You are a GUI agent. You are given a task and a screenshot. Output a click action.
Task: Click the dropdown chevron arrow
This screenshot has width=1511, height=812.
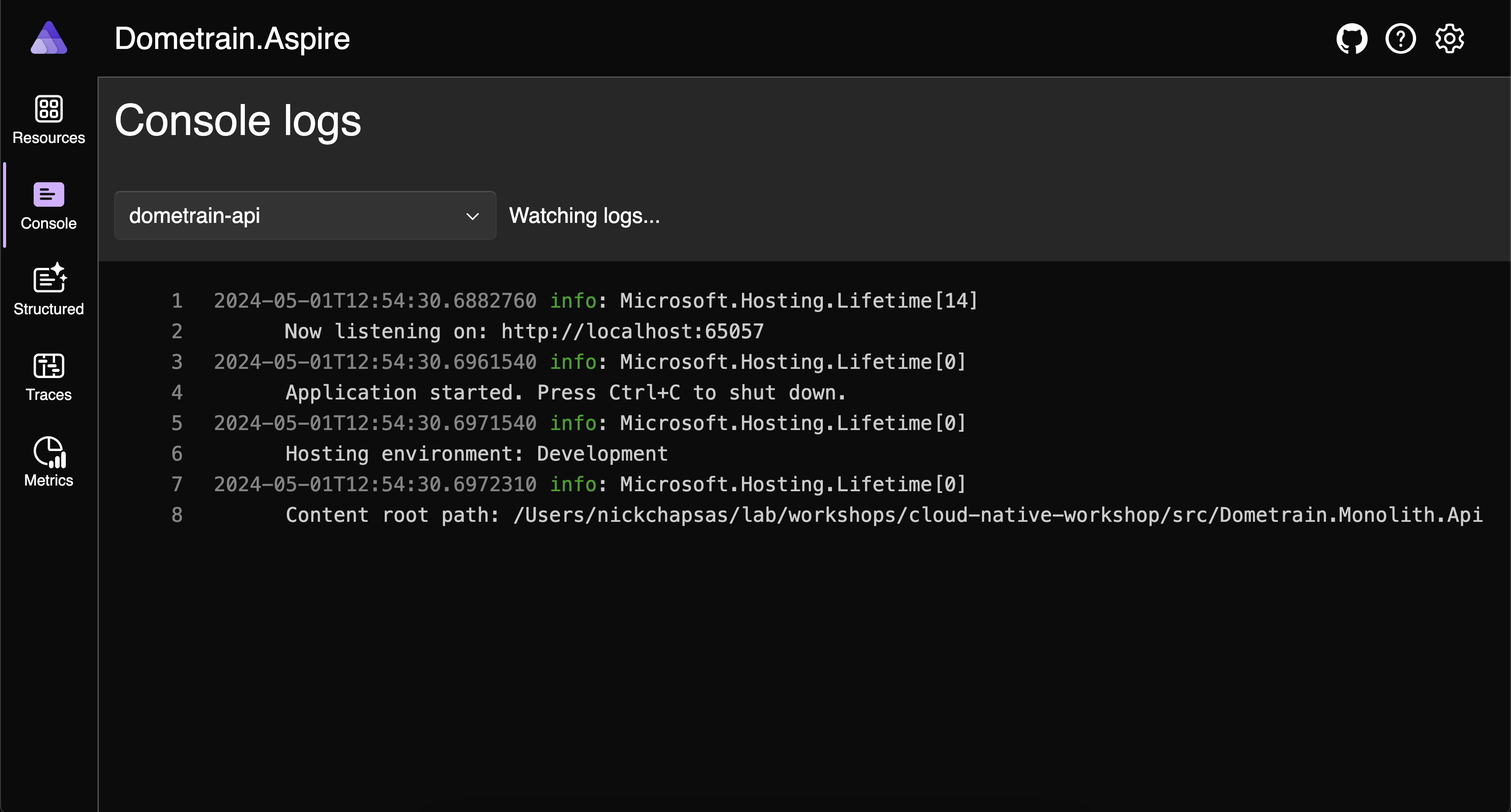pos(472,216)
